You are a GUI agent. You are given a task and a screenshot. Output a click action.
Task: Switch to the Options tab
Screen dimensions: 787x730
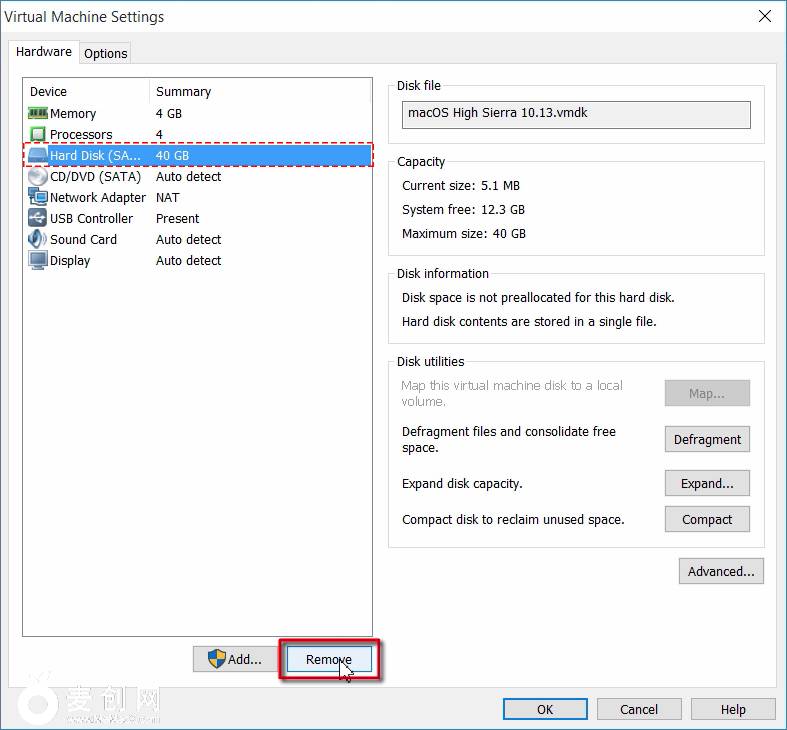[x=105, y=53]
